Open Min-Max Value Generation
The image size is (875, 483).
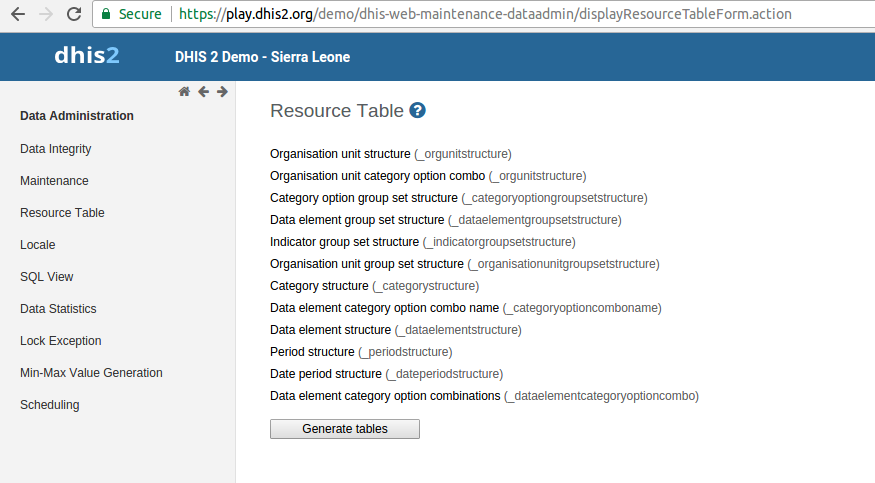click(x=91, y=373)
